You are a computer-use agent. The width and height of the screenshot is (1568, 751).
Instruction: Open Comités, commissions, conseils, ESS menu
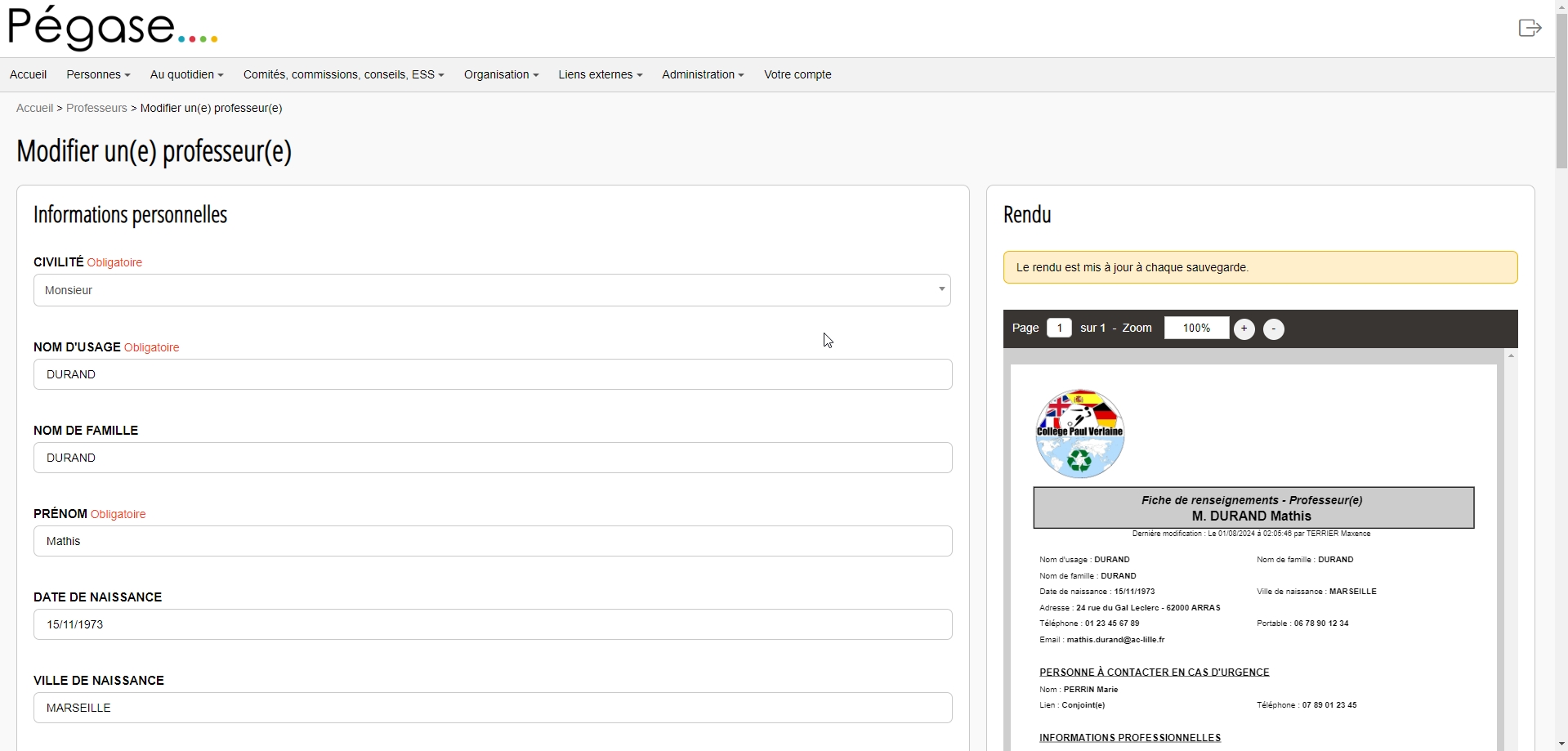(343, 74)
